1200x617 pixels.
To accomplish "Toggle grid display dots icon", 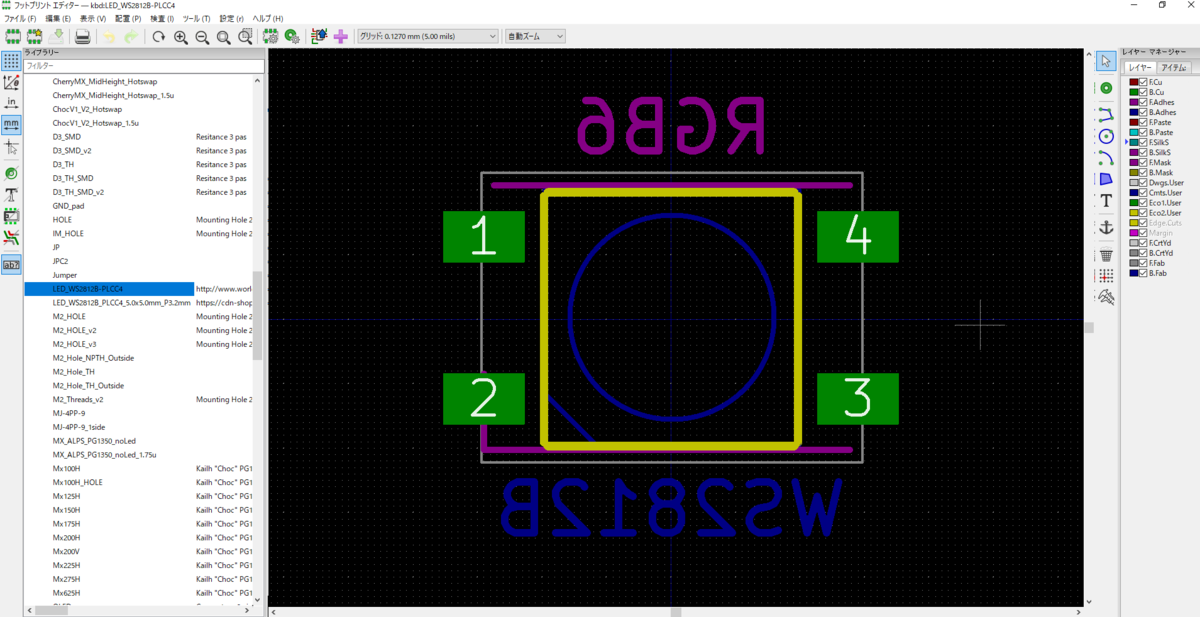I will [11, 61].
